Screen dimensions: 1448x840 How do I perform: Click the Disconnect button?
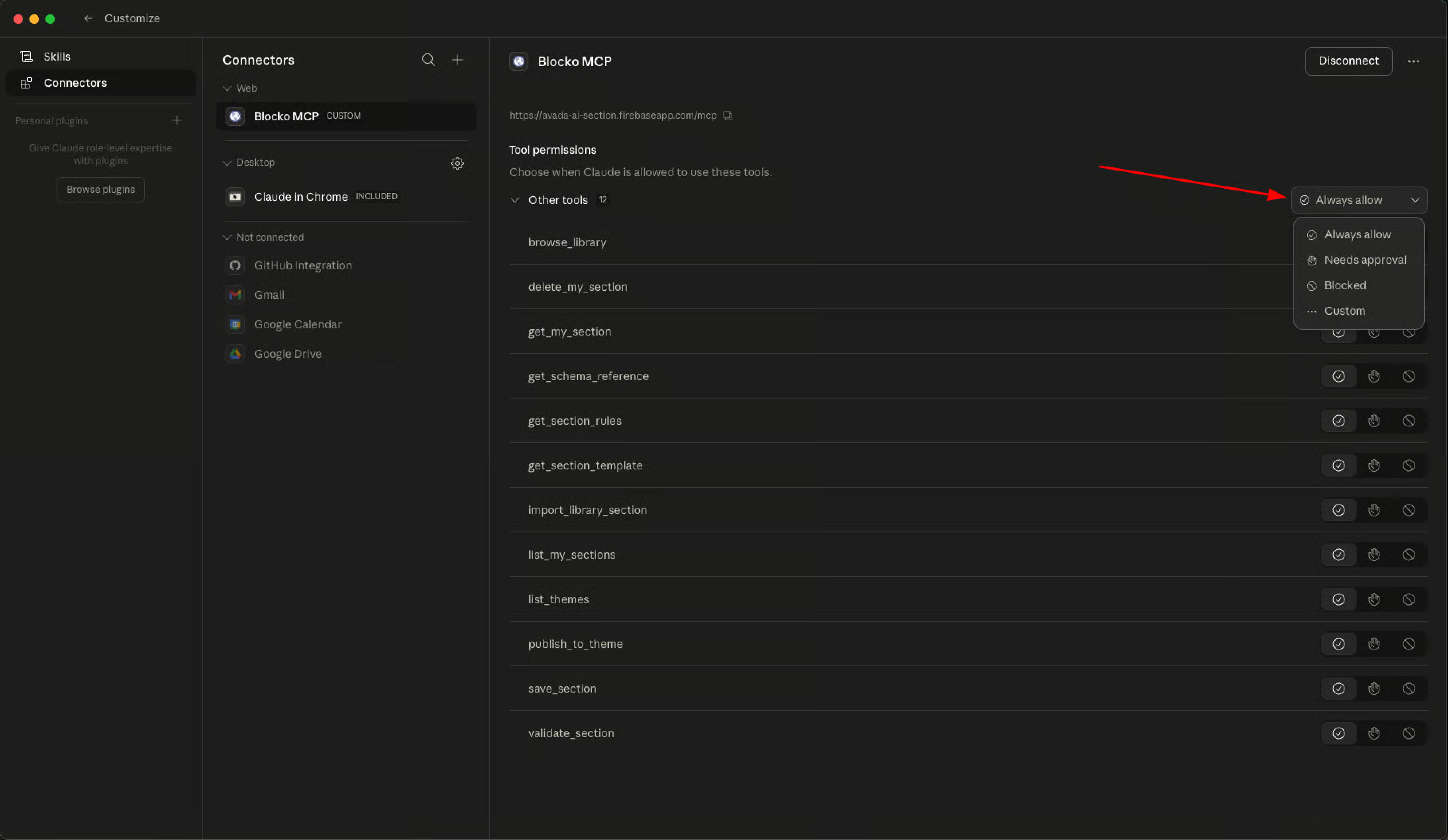pos(1349,61)
